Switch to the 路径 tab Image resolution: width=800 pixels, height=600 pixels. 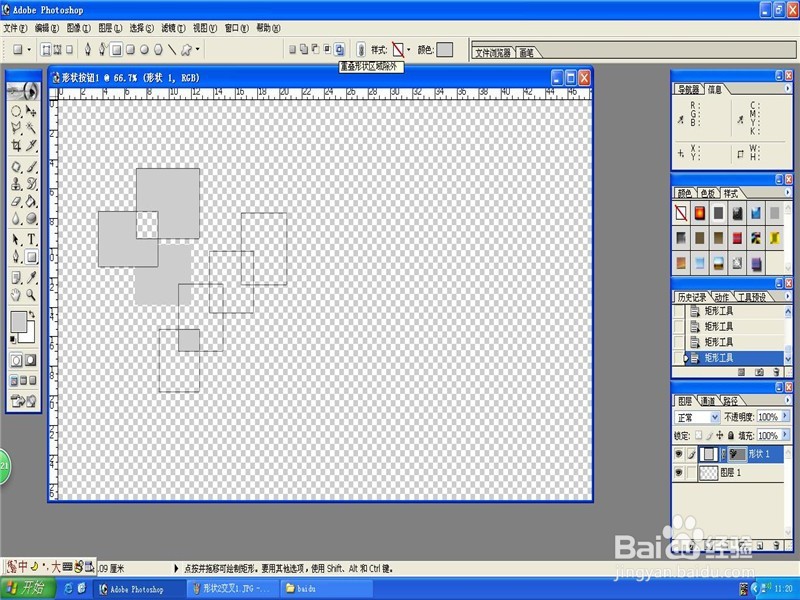[730, 401]
